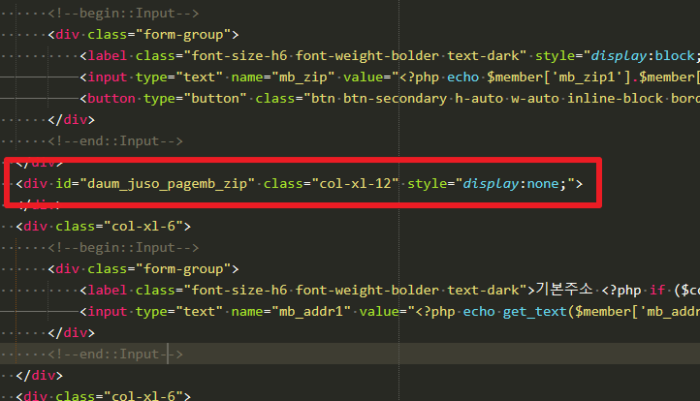Click the "if" keyword after 기본주소
Image resolution: width=700 pixels, height=401 pixels.
[657, 290]
